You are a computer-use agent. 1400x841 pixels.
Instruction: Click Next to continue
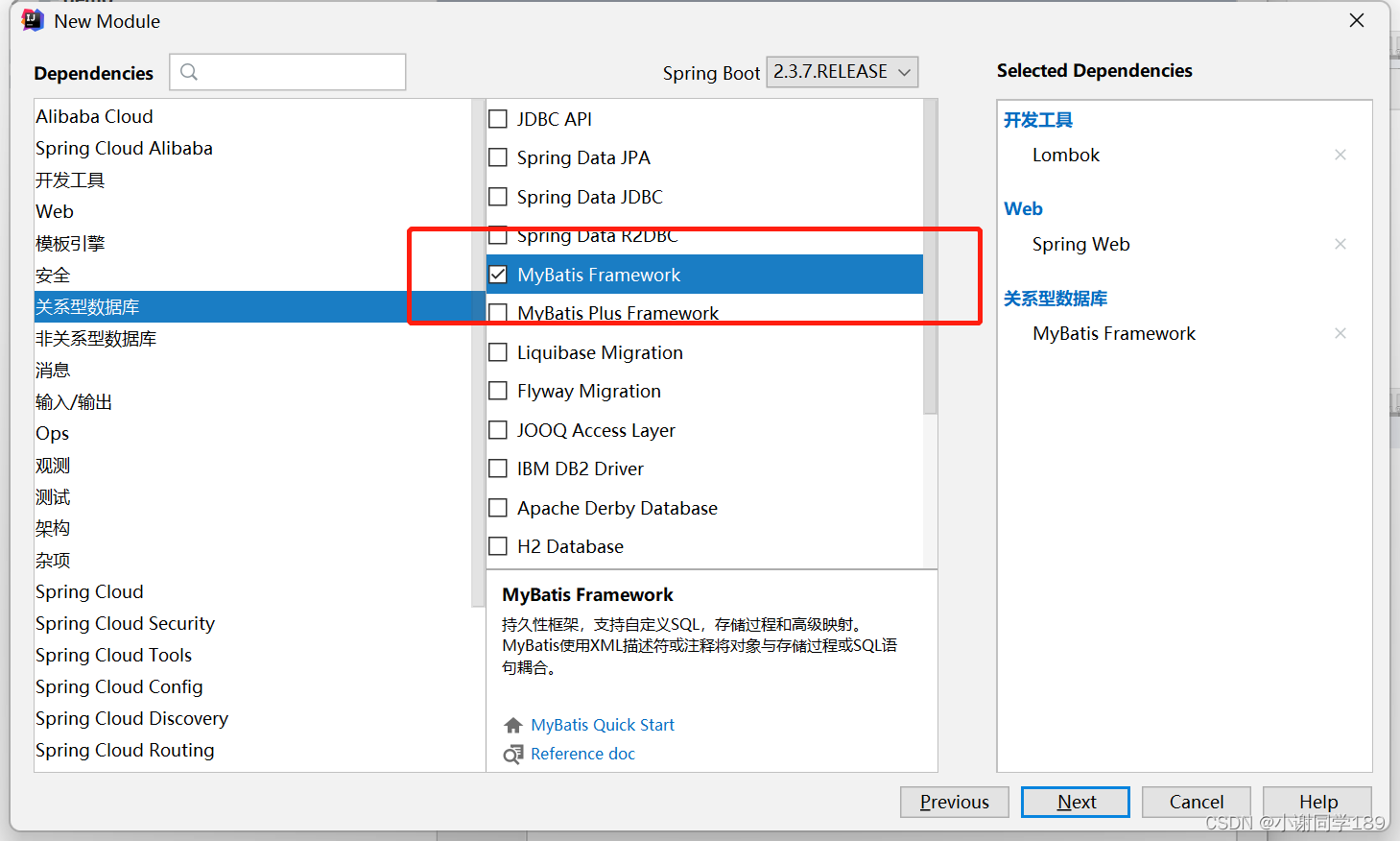[1076, 802]
